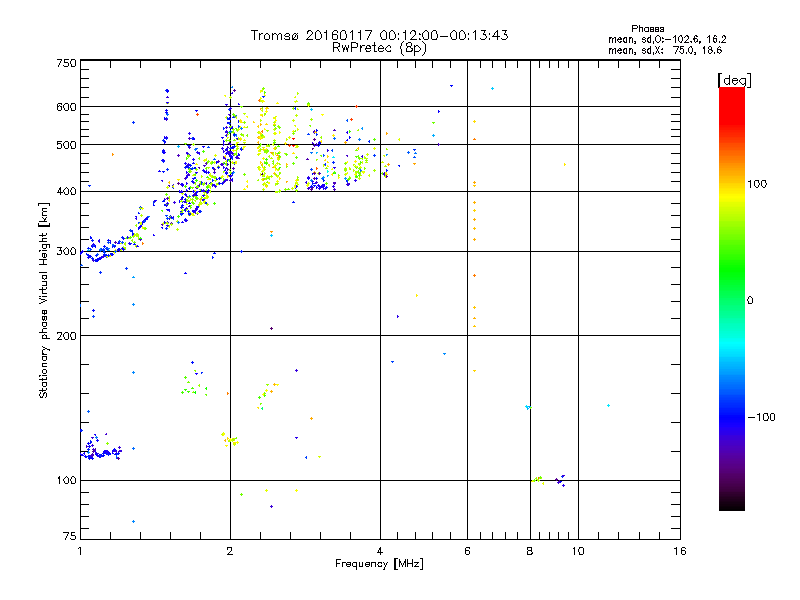Click the 'mean, sd,O:-102.6, 16.2' statistic line

(x=667, y=39)
